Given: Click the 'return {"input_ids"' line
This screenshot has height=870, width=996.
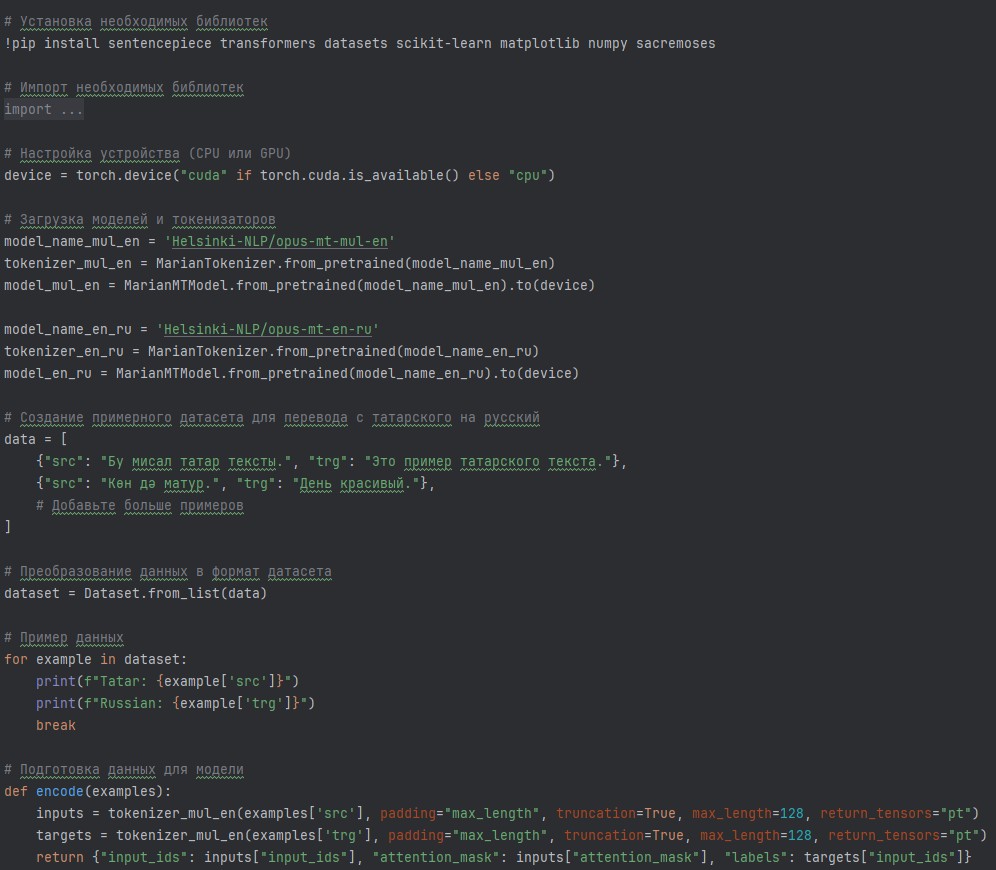Looking at the screenshot, I should 504,858.
